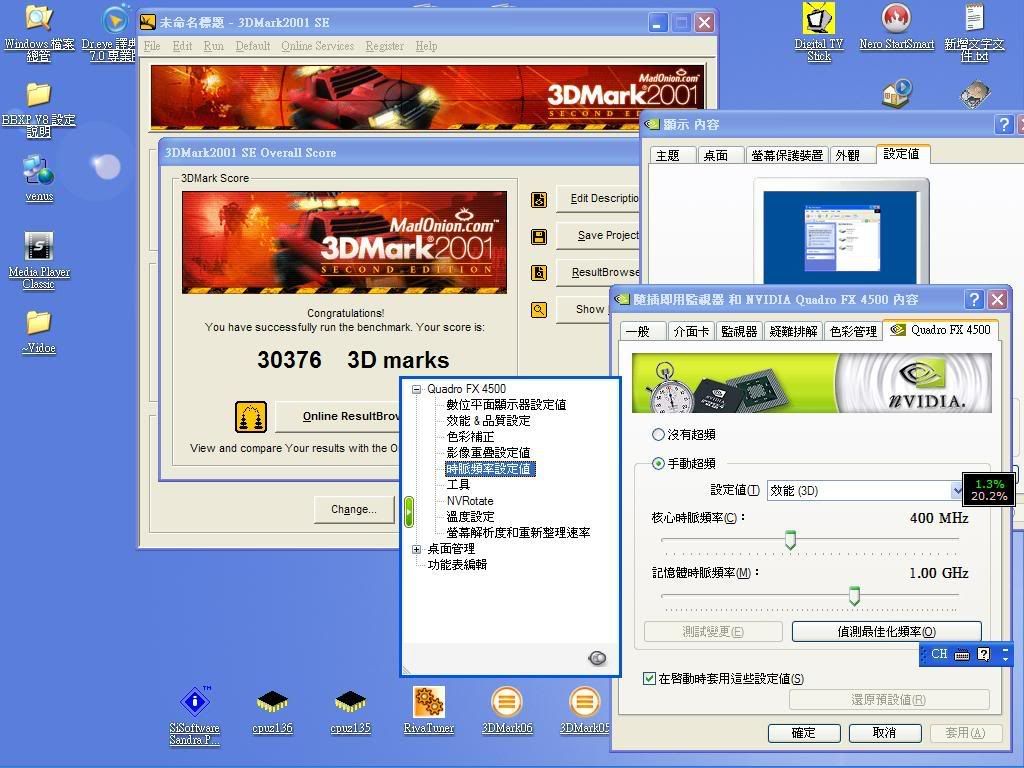
Task: Select 功能表編輯 in the tree
Action: point(457,565)
